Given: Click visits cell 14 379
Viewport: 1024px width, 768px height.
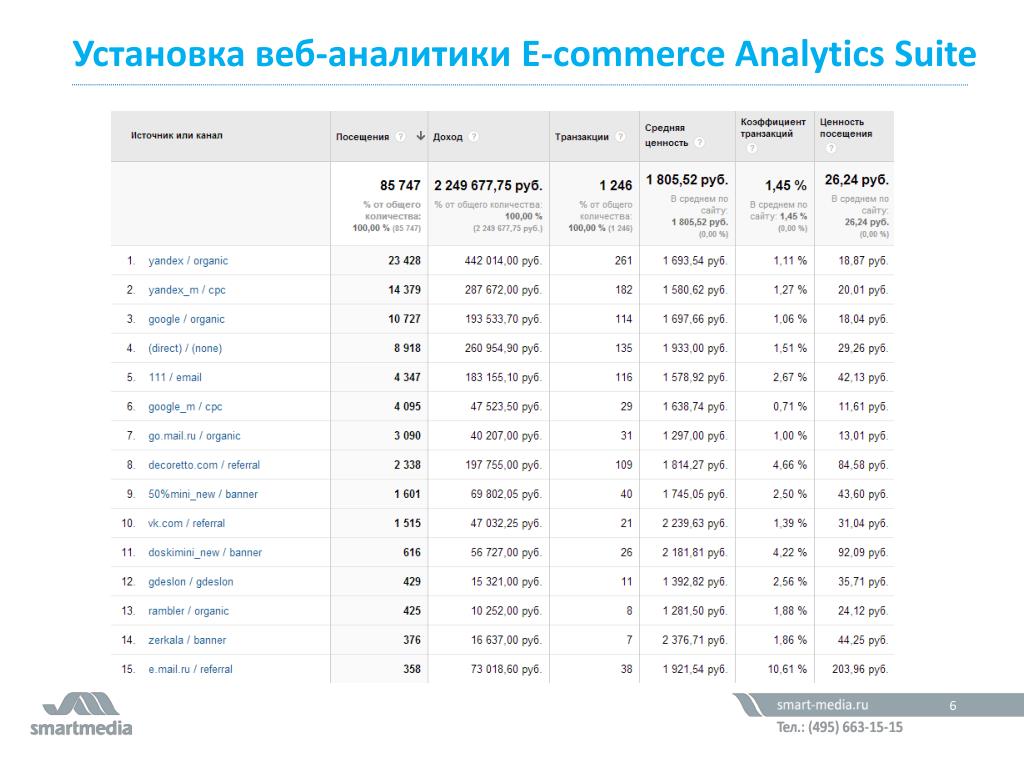Looking at the screenshot, I should 404,290.
